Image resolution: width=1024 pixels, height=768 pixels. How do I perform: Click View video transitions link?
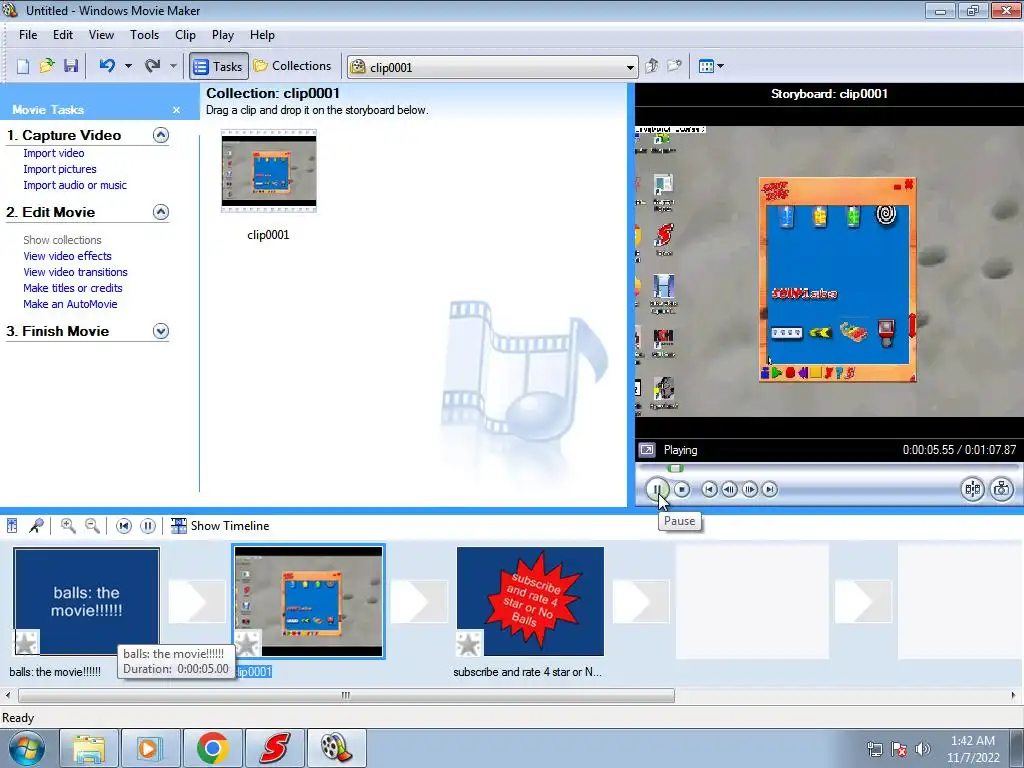pos(76,272)
